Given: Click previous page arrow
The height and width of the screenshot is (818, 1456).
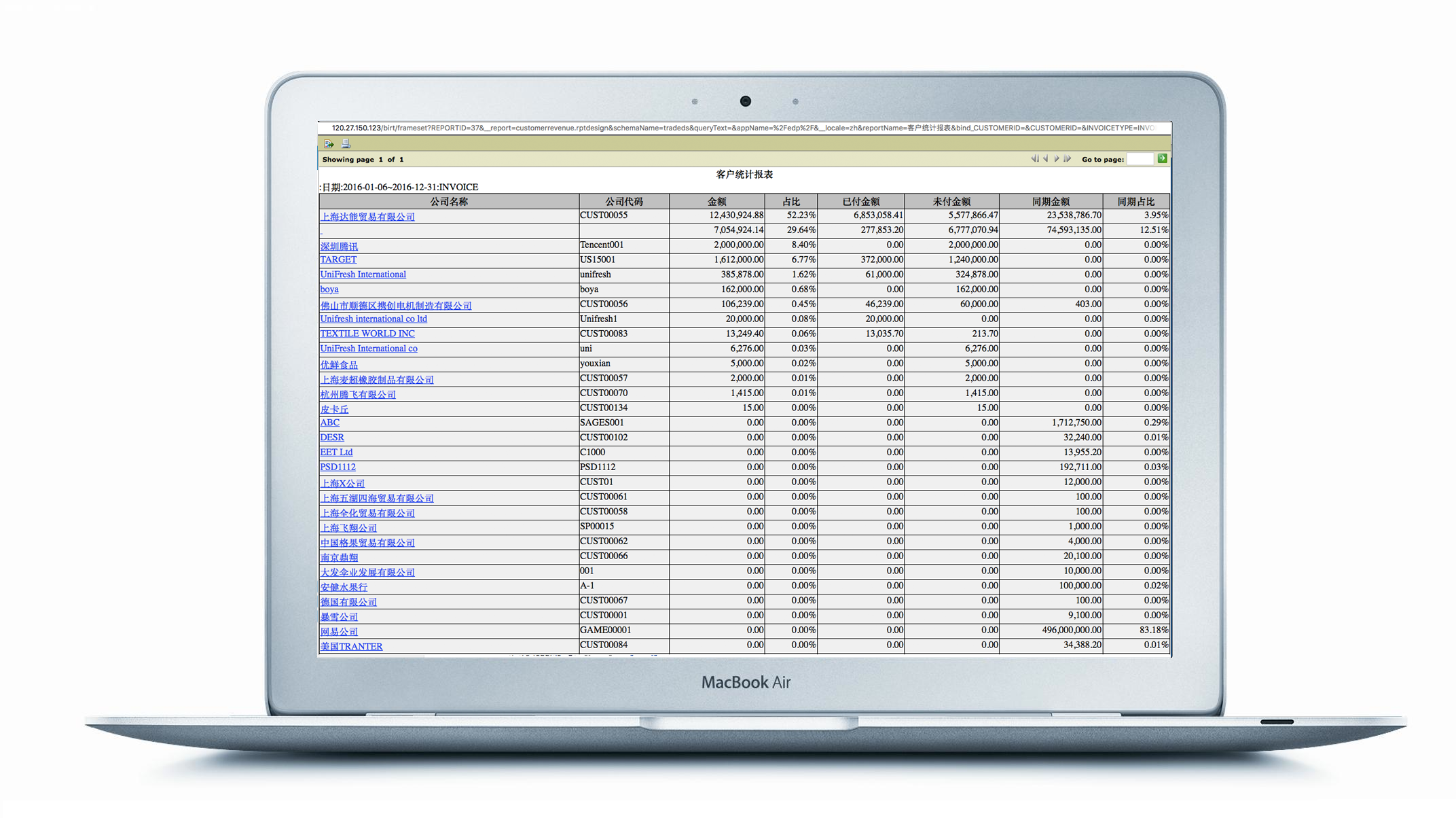Looking at the screenshot, I should (x=1046, y=159).
